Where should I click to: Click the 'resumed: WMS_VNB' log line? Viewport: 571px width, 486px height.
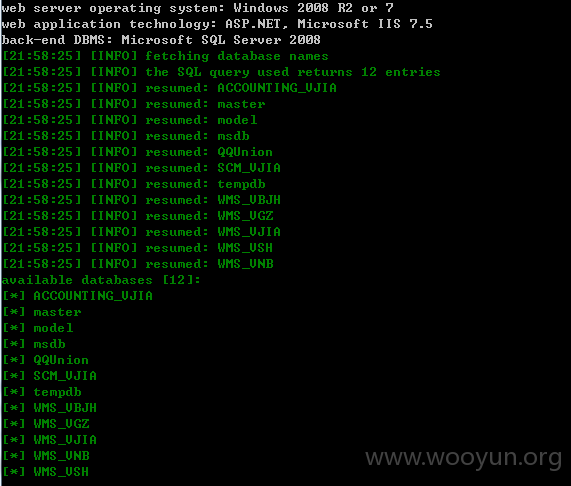click(x=138, y=264)
